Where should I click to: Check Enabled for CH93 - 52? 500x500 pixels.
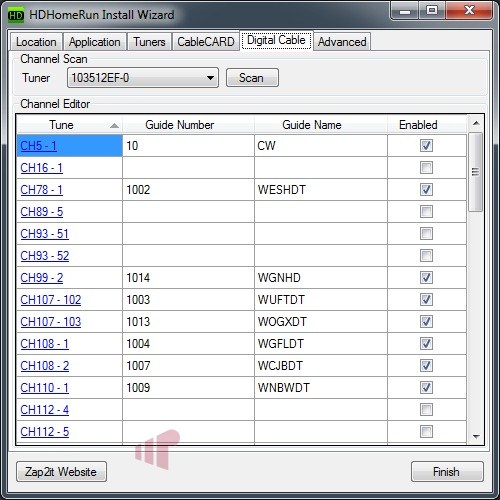[426, 256]
